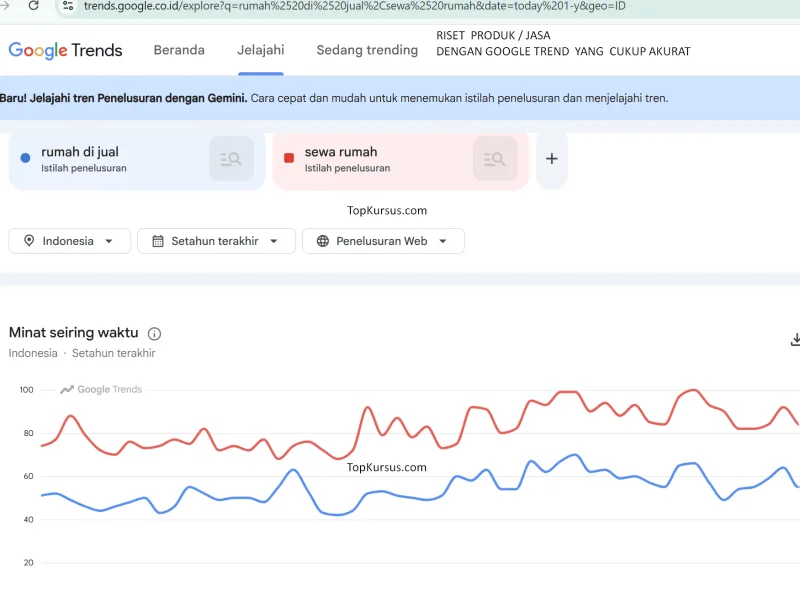Open the Setahun terakhir time range dropdown

click(216, 241)
